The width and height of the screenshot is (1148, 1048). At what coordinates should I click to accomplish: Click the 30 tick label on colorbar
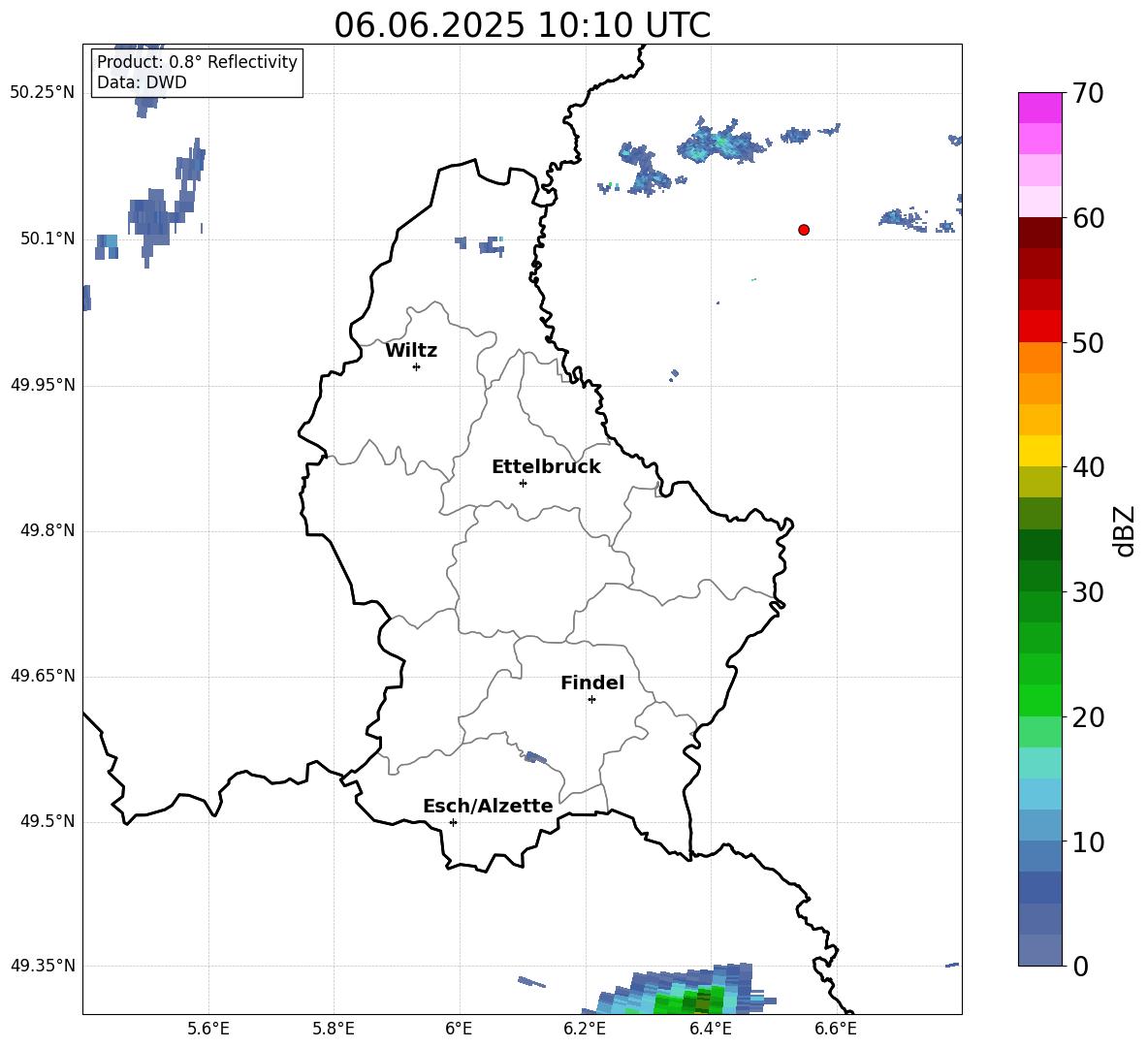[1088, 592]
